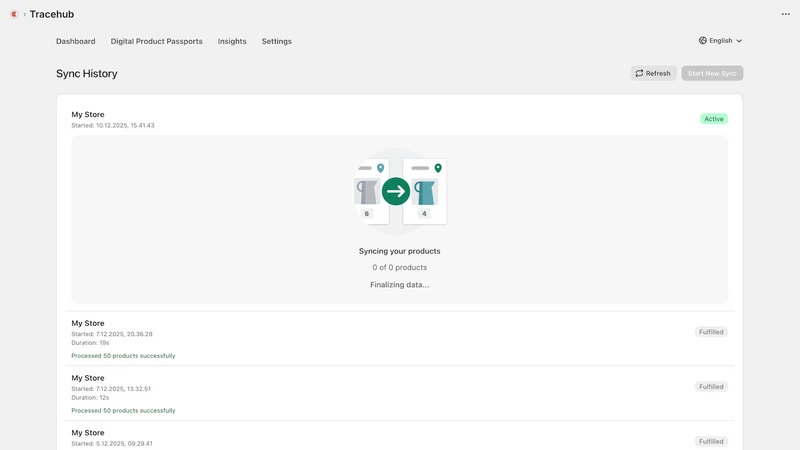Click 'Duration: 19s' text
Screen dimensions: 800x450
[x=90, y=343]
